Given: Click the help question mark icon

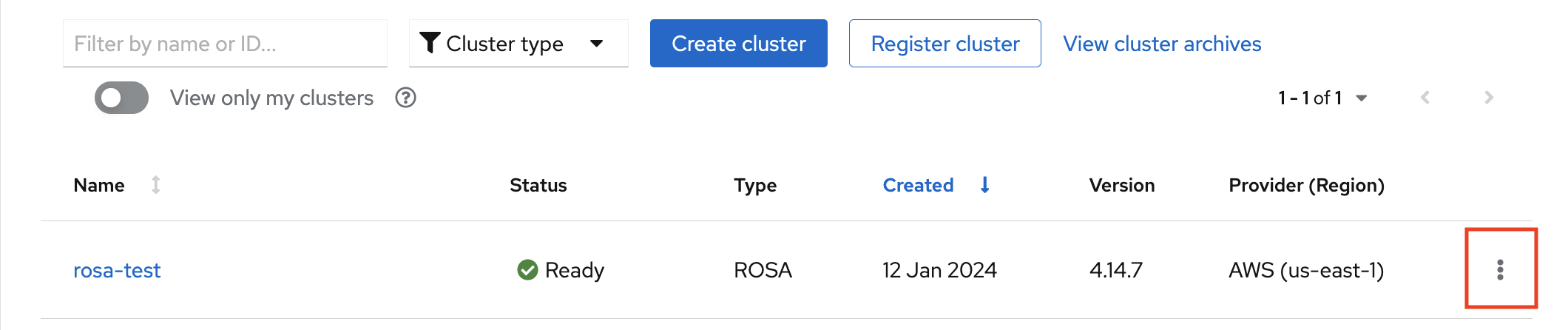Looking at the screenshot, I should [x=405, y=98].
